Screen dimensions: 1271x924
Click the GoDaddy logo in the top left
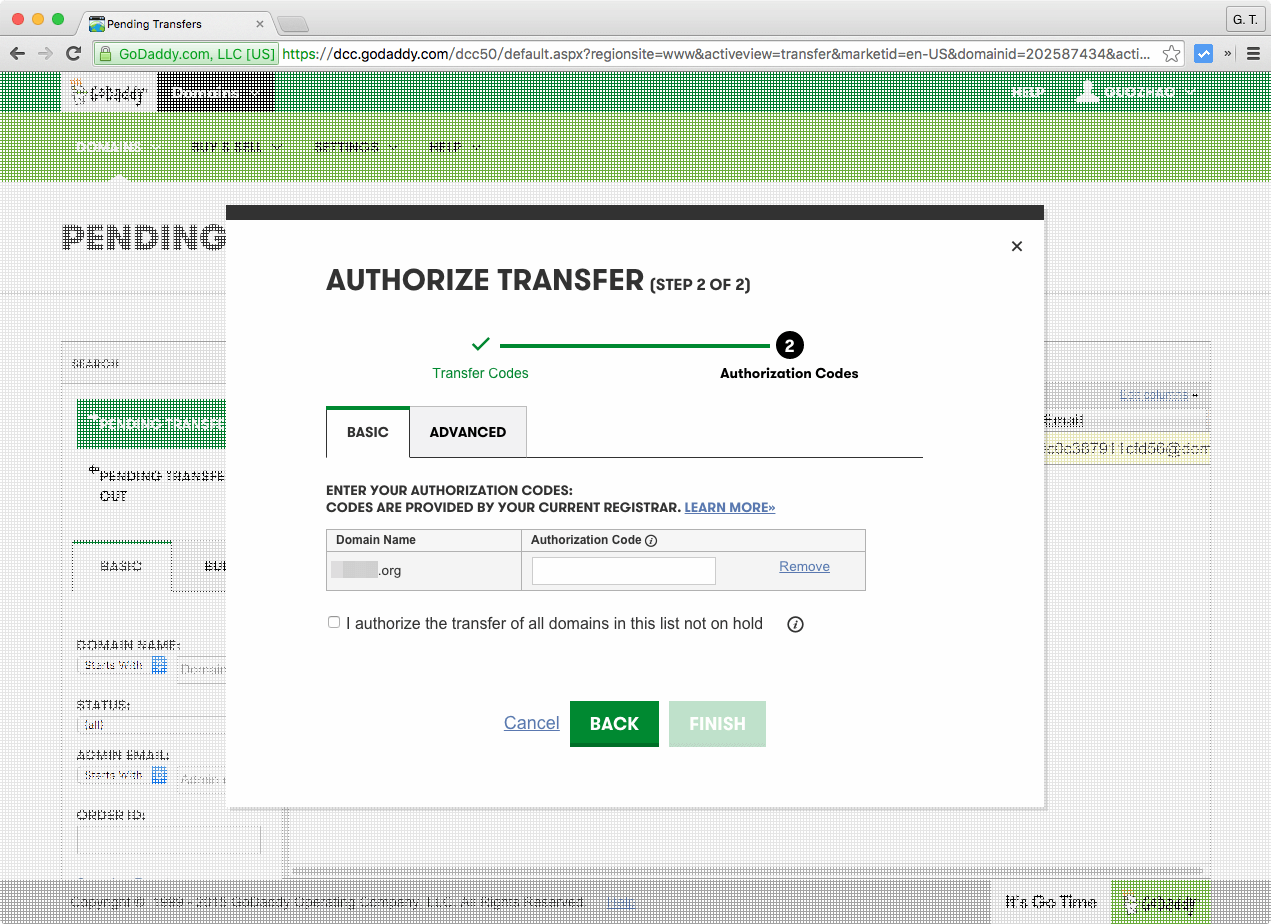[x=110, y=92]
